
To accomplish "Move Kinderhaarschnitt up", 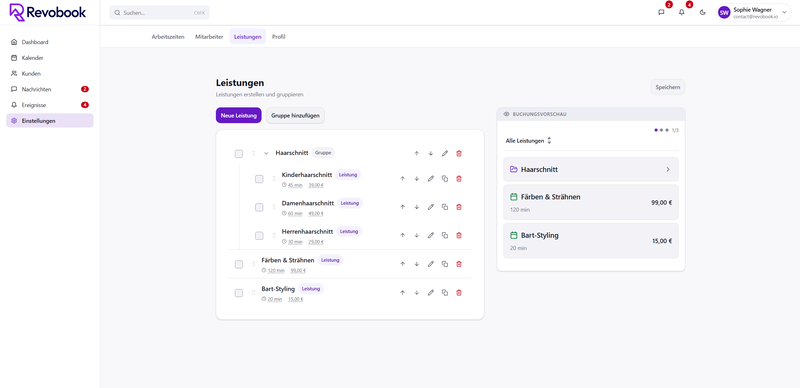I will tap(402, 179).
